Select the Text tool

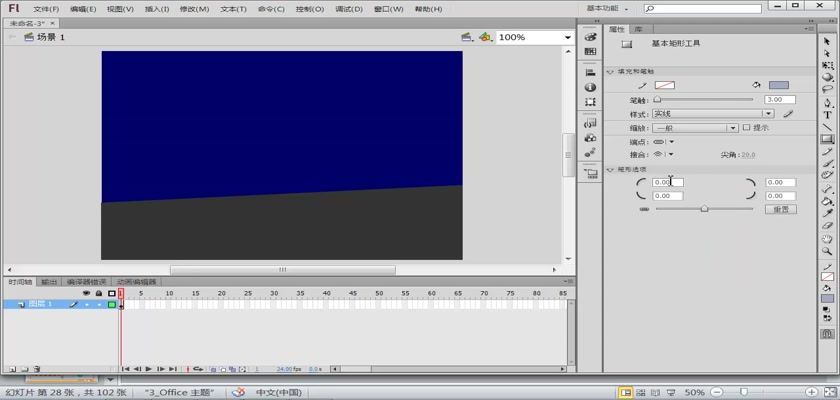827,115
